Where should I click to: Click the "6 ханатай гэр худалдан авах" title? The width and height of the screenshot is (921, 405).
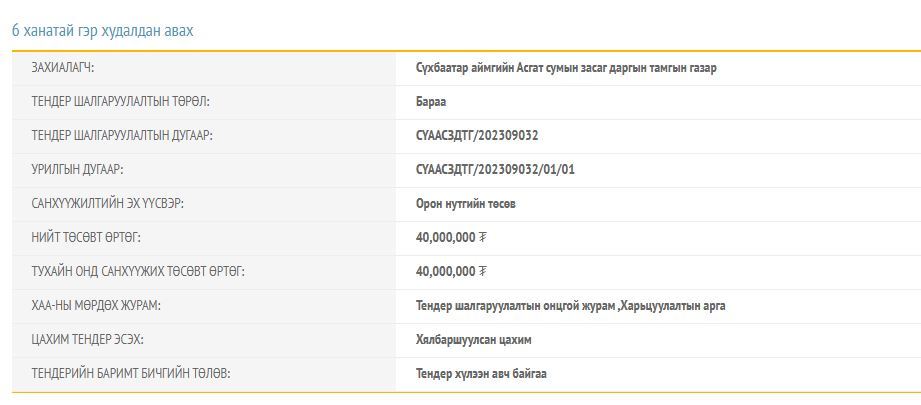[x=102, y=31]
